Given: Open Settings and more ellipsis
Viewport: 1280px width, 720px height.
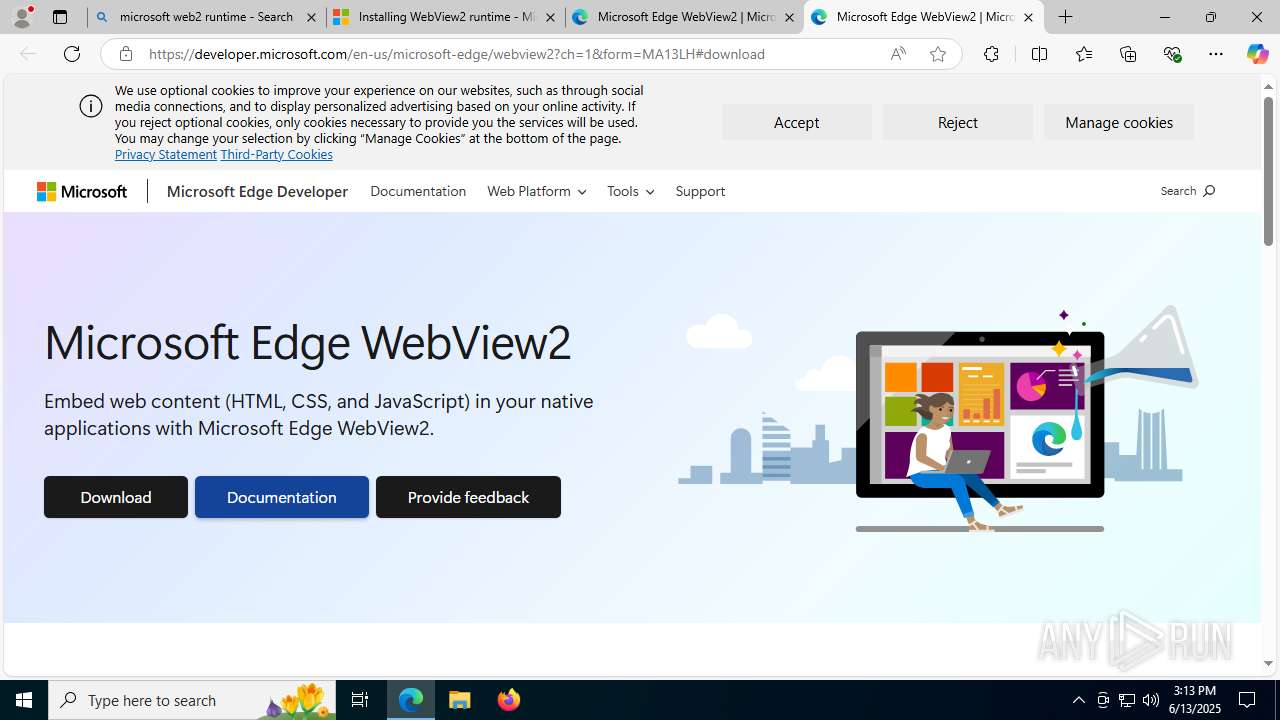Looking at the screenshot, I should 1216,54.
